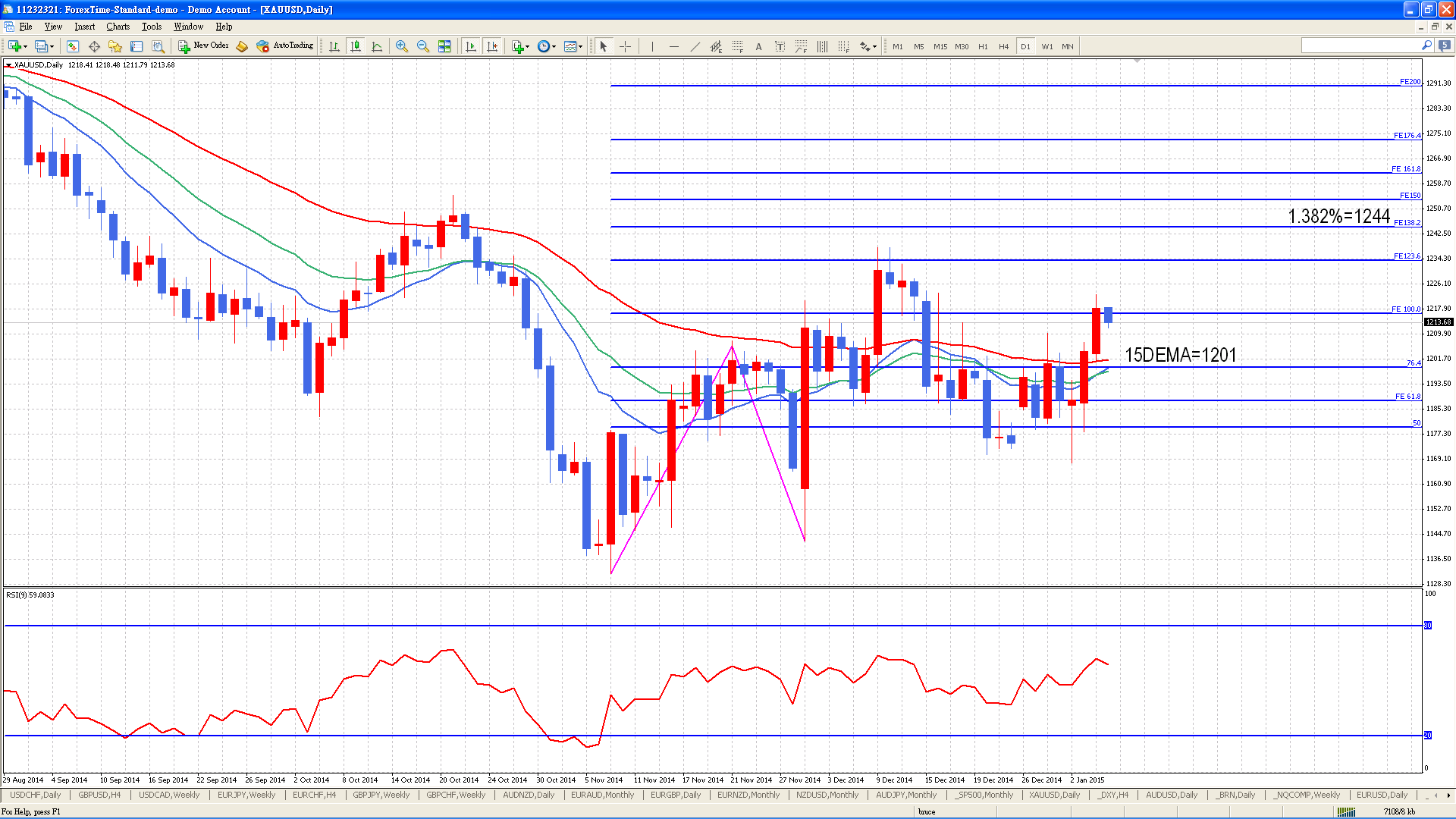Switch timeframe to H1
The width and height of the screenshot is (1456, 819).
[x=983, y=46]
